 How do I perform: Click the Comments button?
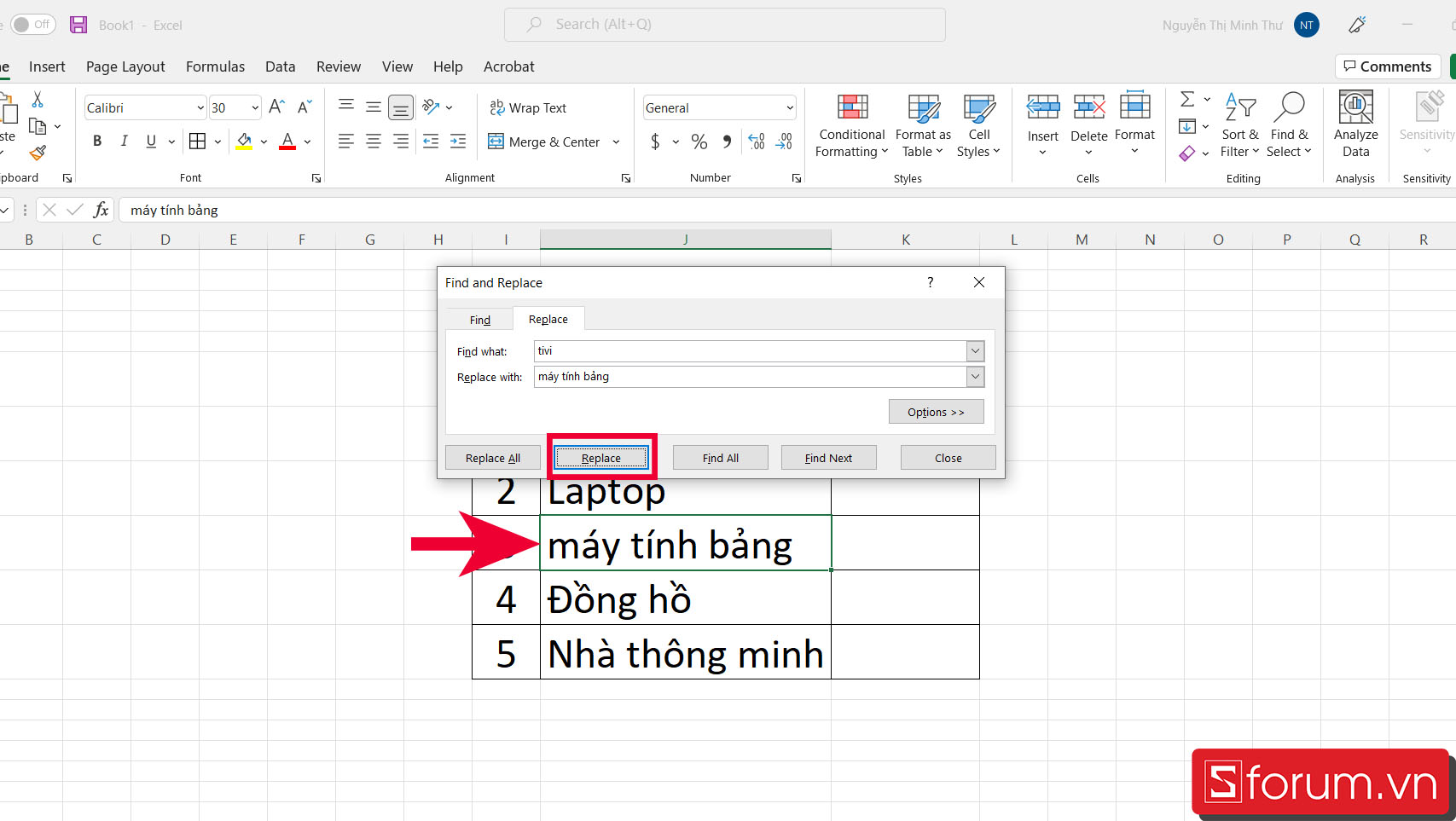click(x=1387, y=66)
